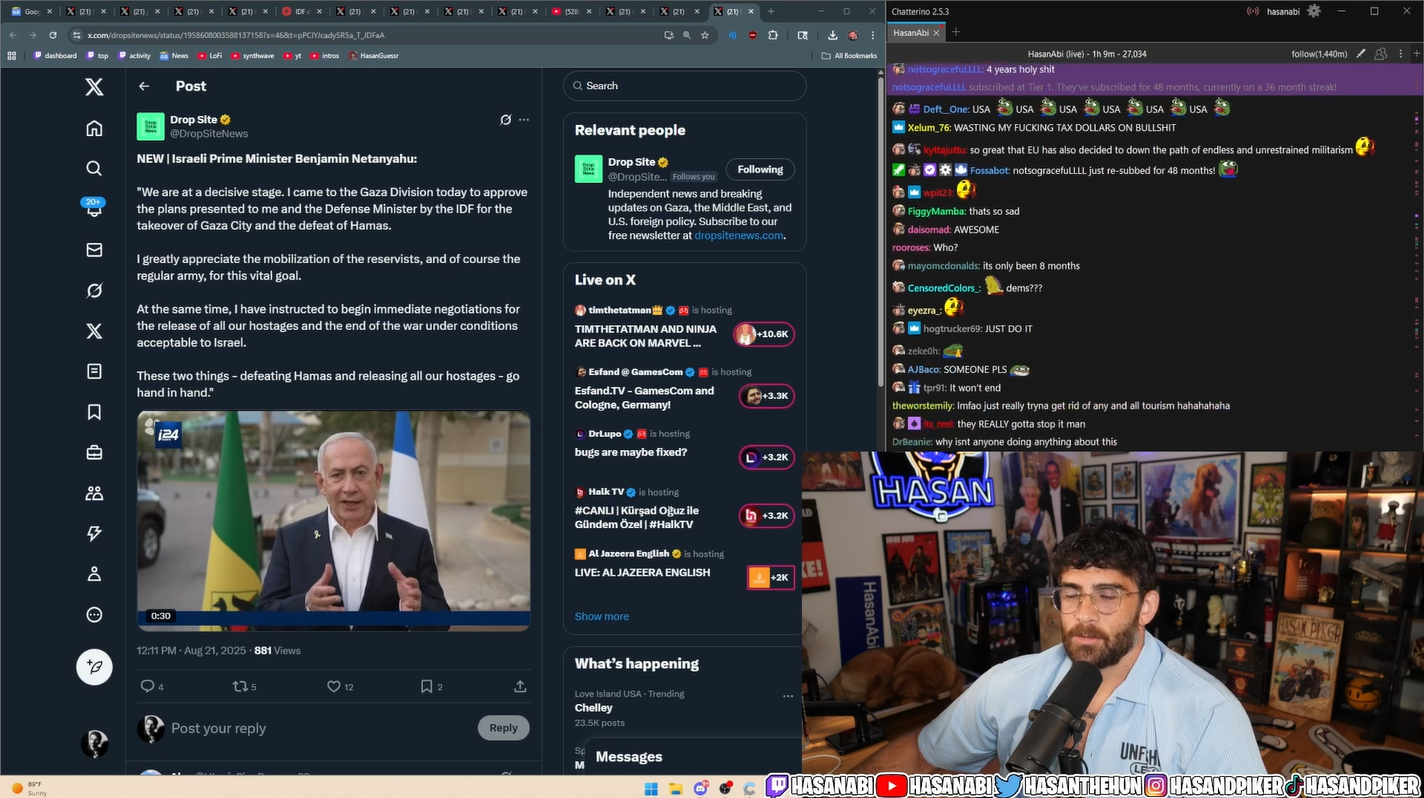Screen dimensions: 1424x798
Task: Open the More circle menu in X sidebar
Action: (x=94, y=615)
